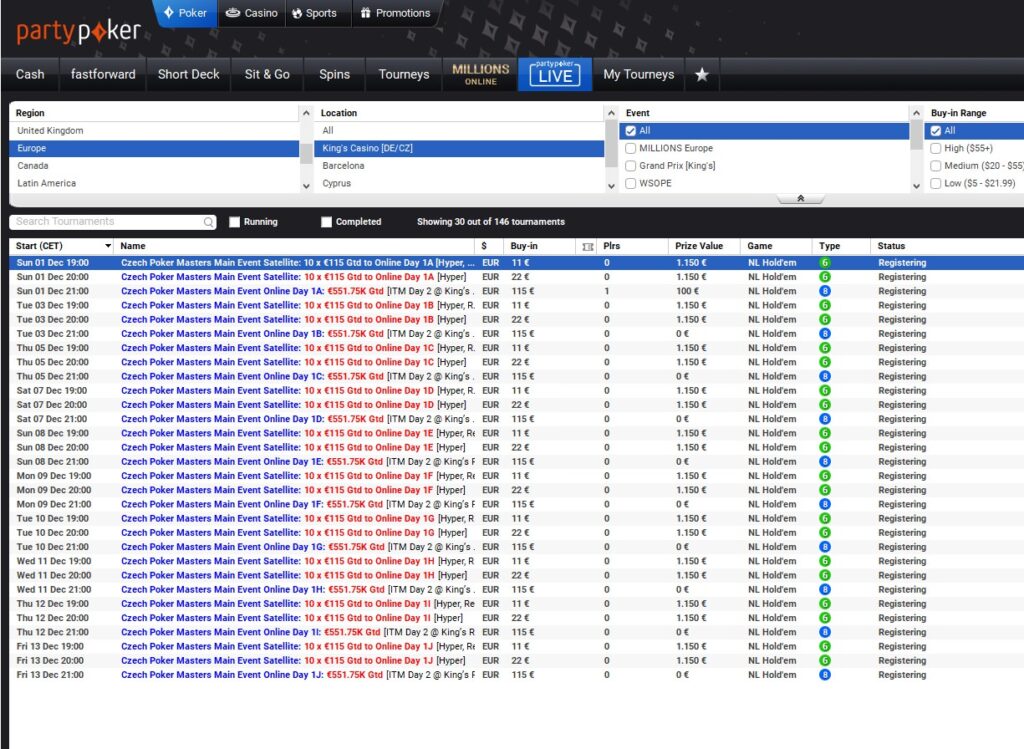
Task: Open the favorites star tab
Action: tap(702, 74)
